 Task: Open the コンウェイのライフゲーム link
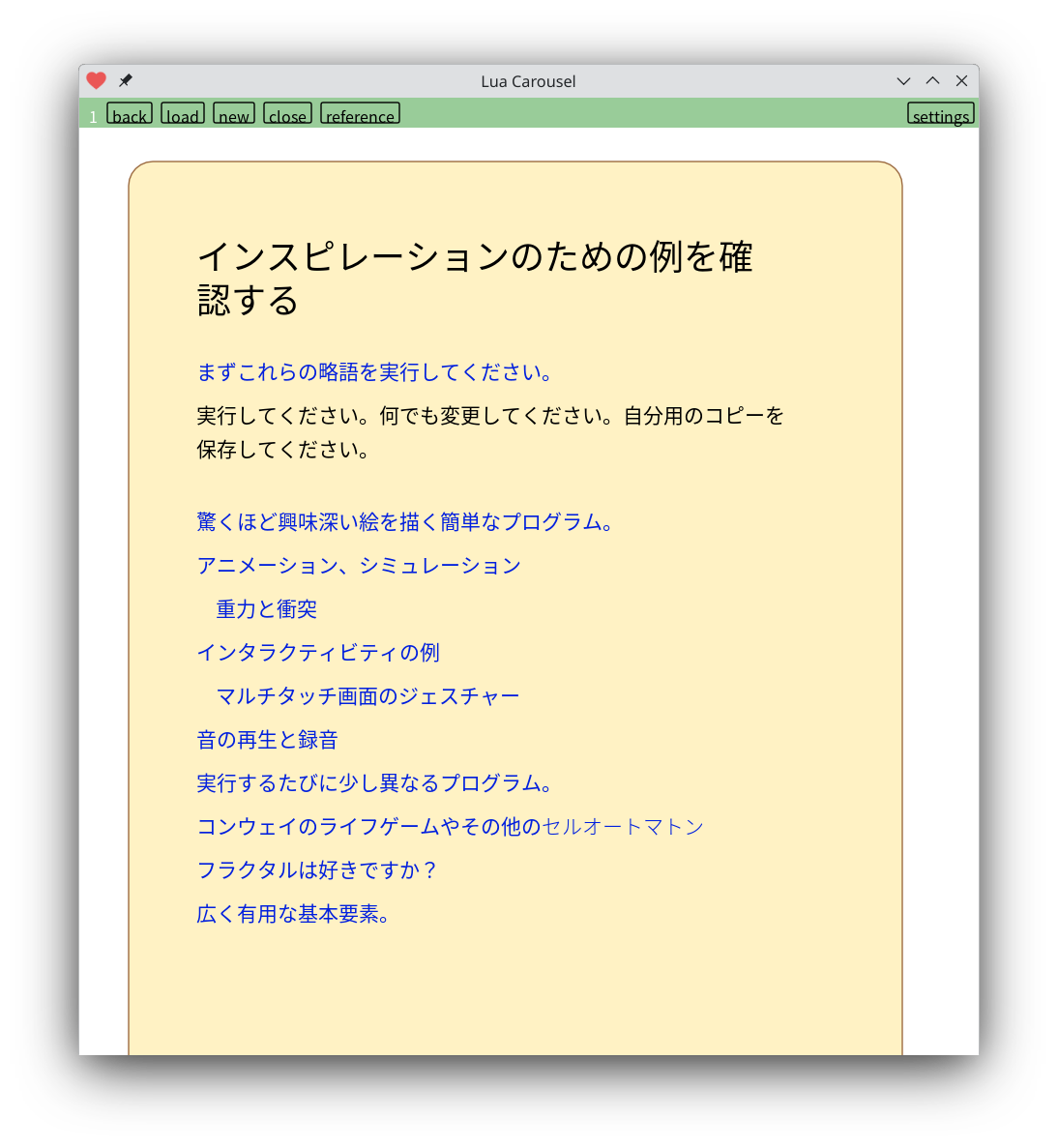[367, 827]
